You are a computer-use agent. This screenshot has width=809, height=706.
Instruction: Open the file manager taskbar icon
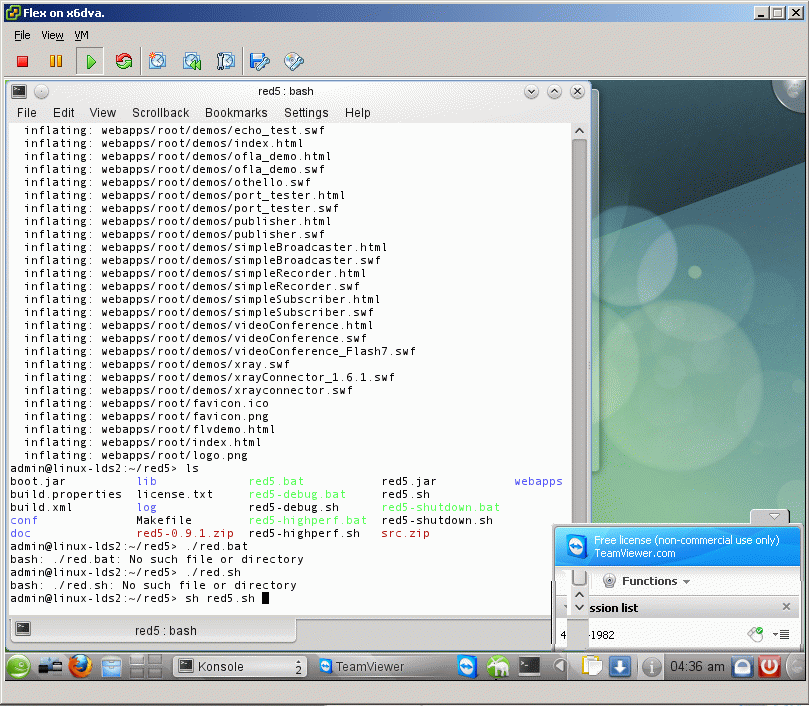[x=111, y=667]
